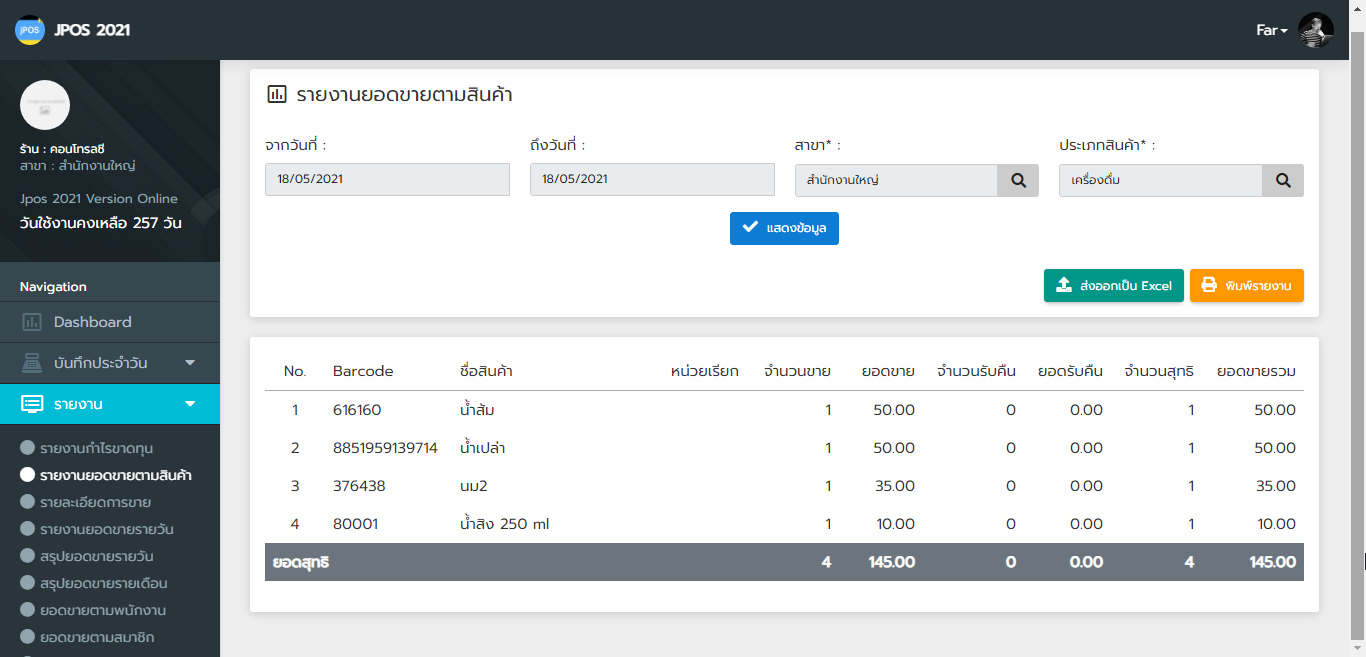Click the shop profile image placeholder
The image size is (1366, 657).
click(x=45, y=105)
